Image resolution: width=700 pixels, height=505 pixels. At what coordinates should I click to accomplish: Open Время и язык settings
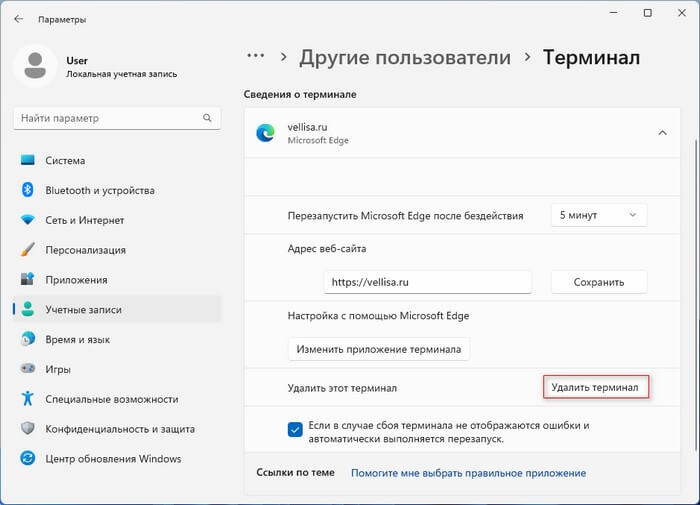(x=117, y=339)
